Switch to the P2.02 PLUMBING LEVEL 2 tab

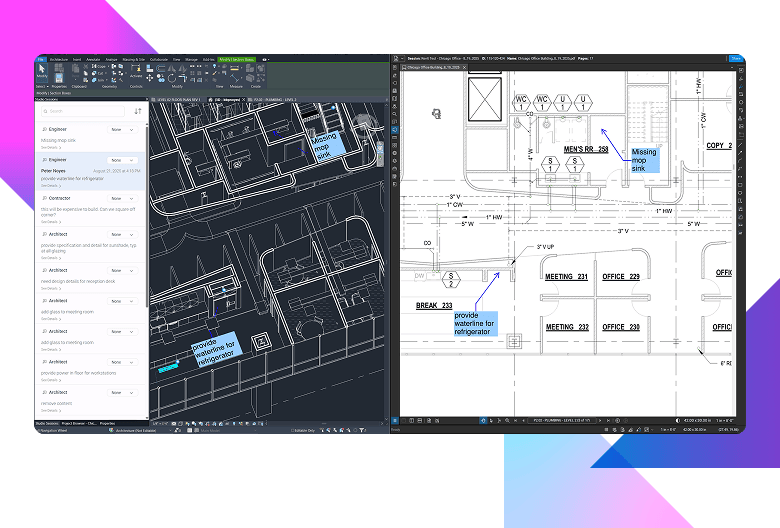pos(273,100)
